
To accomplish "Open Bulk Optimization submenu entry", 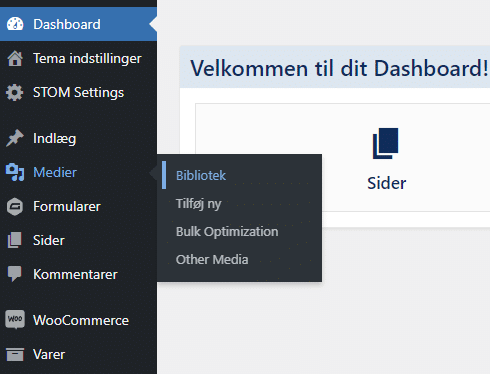I will [x=227, y=231].
